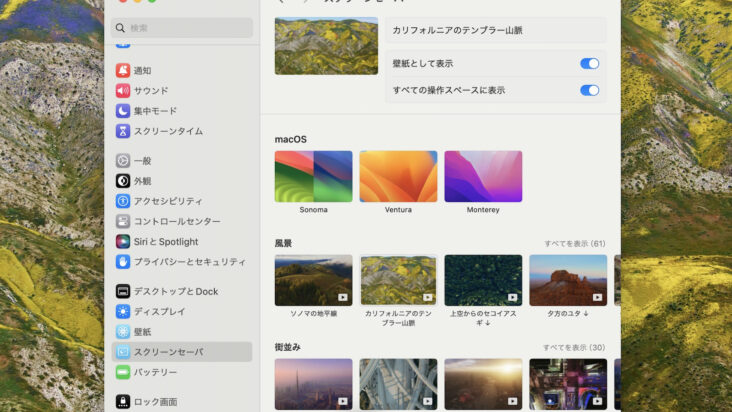This screenshot has width=732, height=412.
Task: Click the 壁紙 flower icon
Action: point(123,332)
